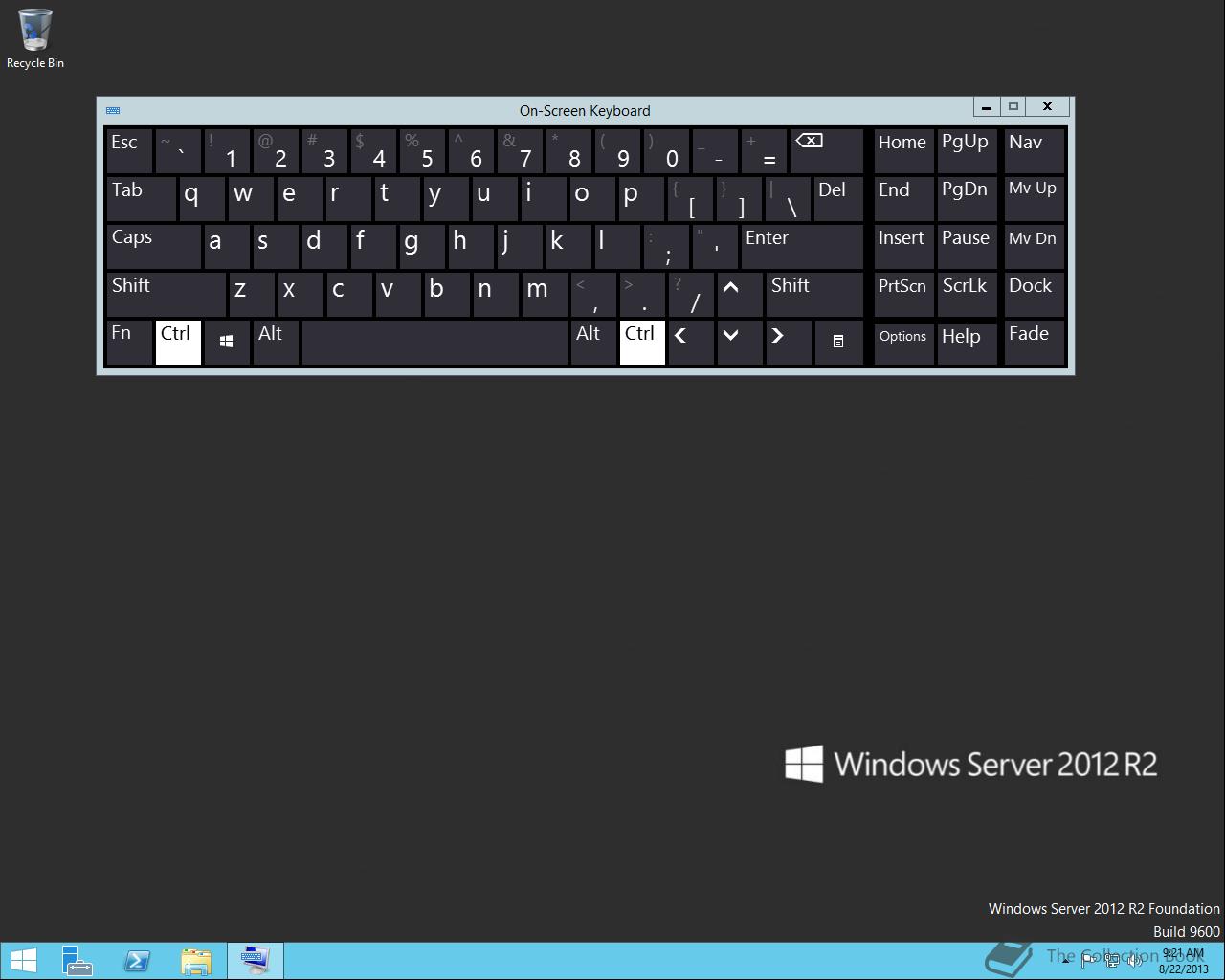Select On-Screen Keyboard taskbar button
The image size is (1225, 980).
click(256, 961)
